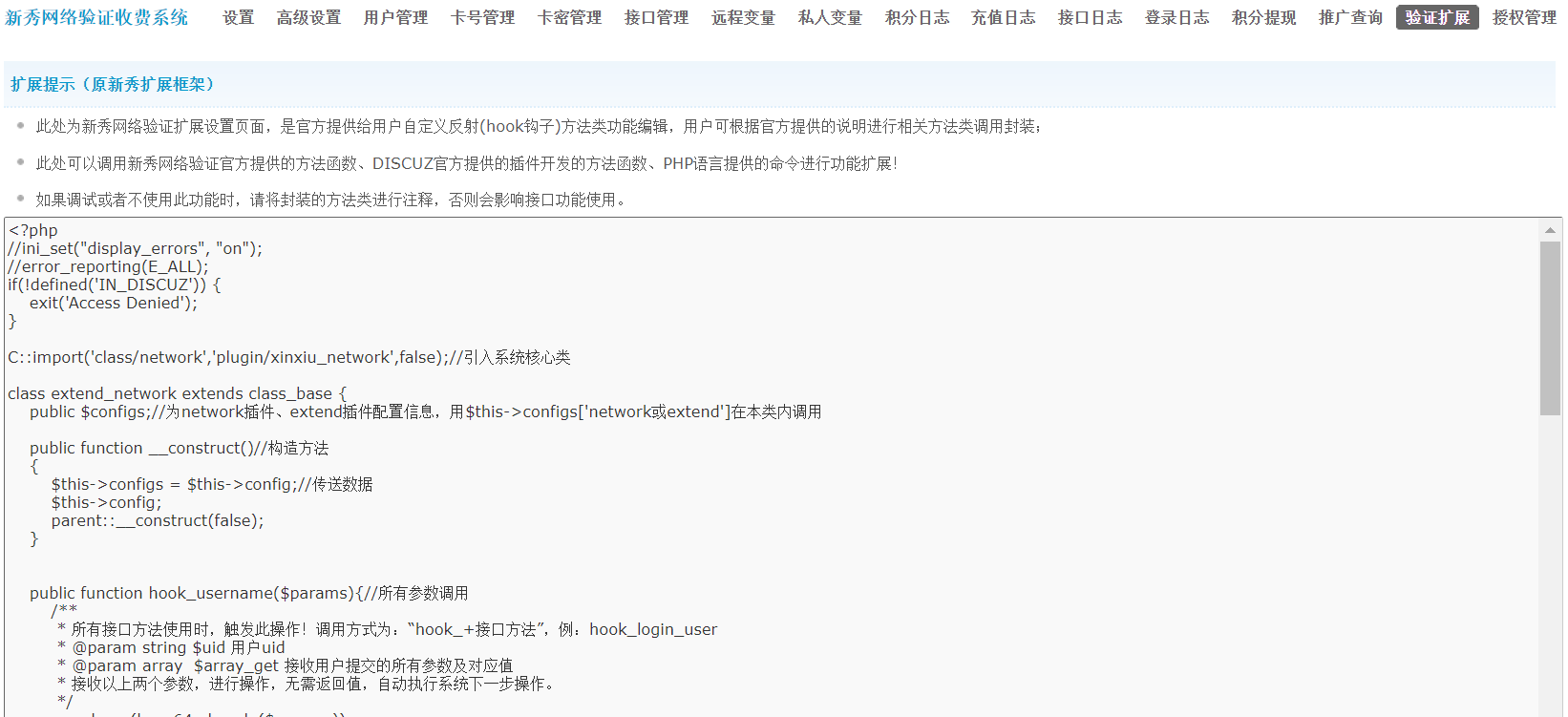Open 充值日志 recharge log tab
Viewport: 1568px width, 717px height.
1003,17
